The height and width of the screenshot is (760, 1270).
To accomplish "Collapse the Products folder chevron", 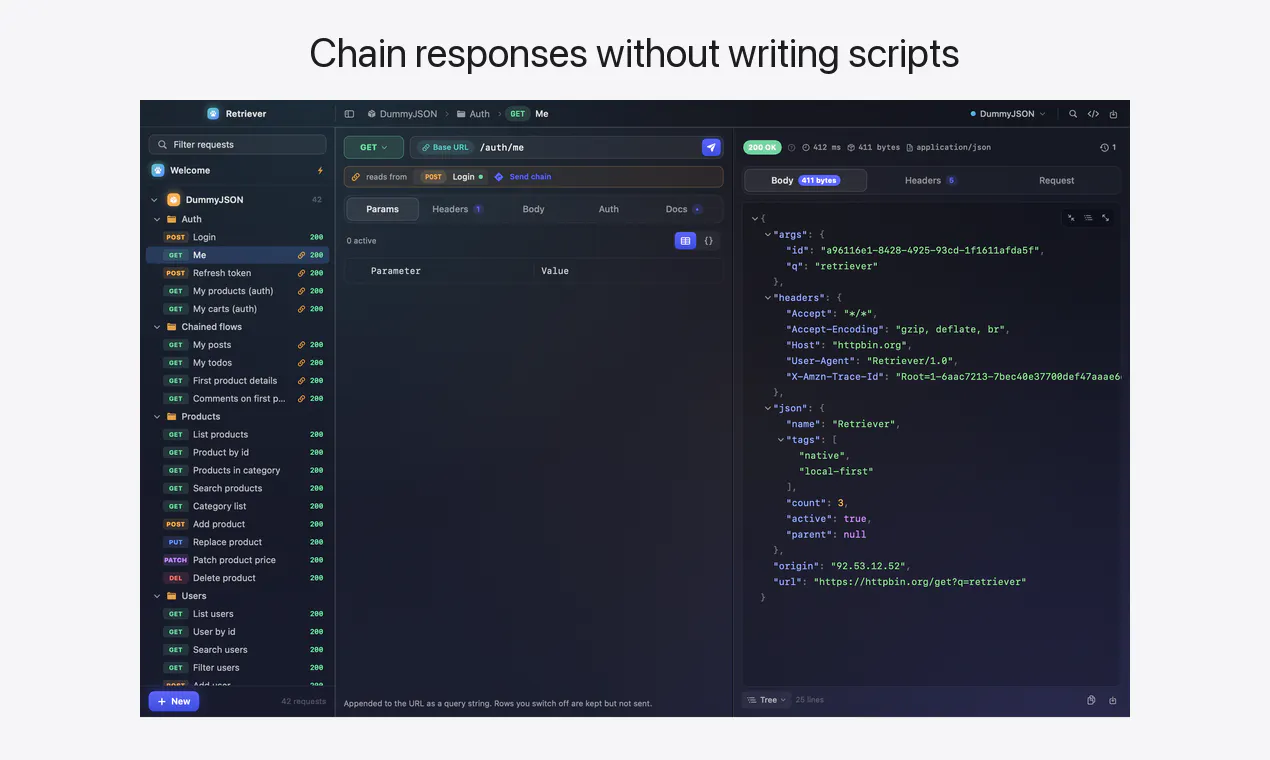I will pos(157,417).
